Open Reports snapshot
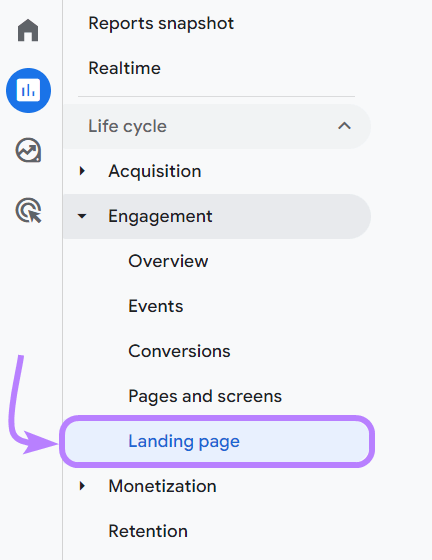Viewport: 432px width, 560px height. tap(161, 24)
